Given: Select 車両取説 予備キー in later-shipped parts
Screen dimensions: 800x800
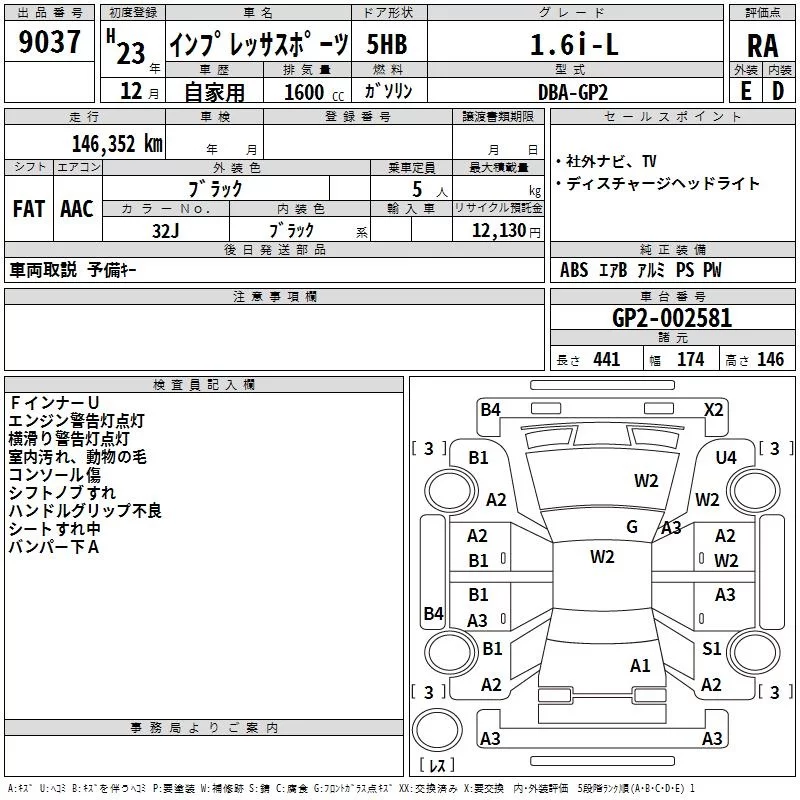Looking at the screenshot, I should (73, 270).
